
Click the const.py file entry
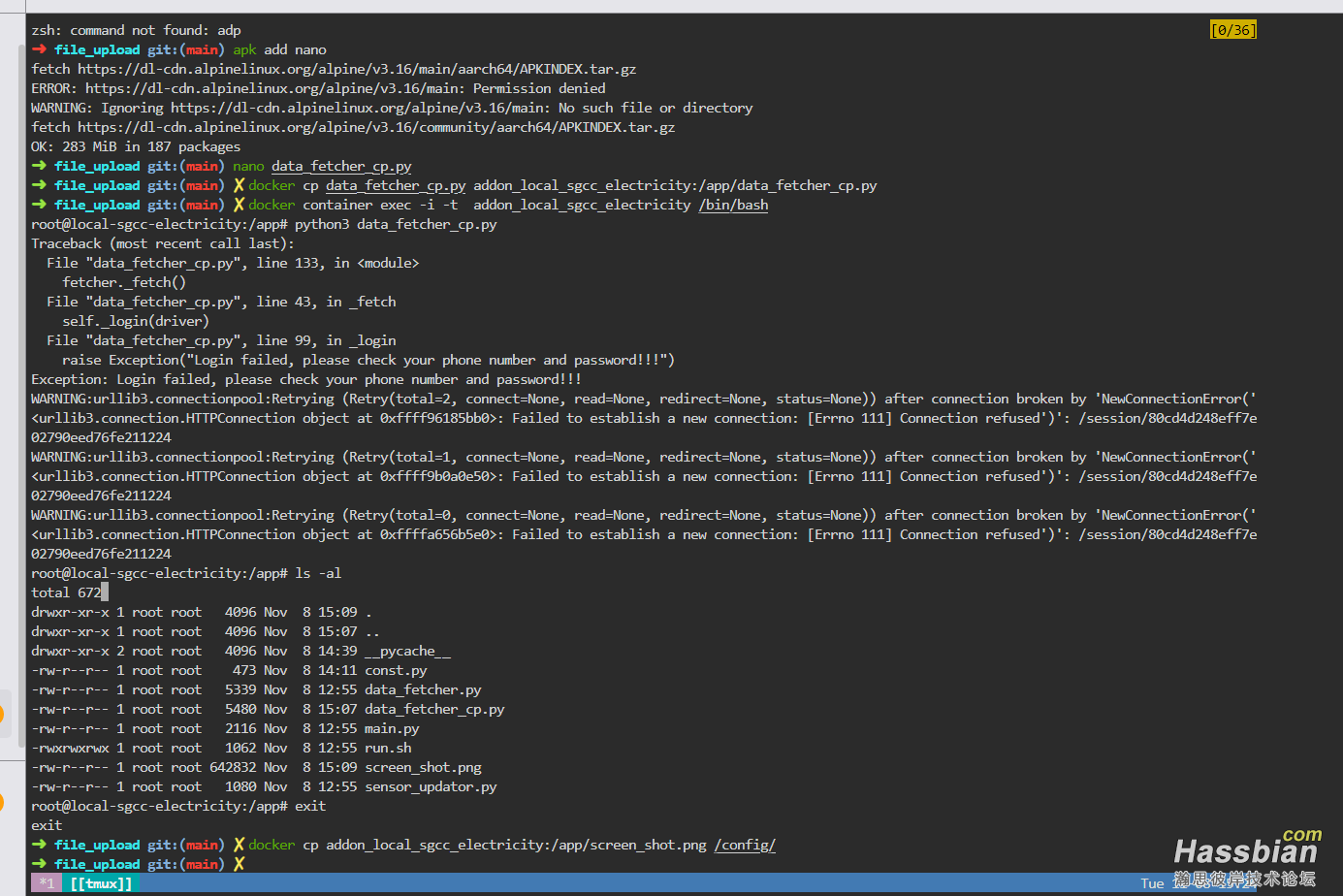pos(396,670)
